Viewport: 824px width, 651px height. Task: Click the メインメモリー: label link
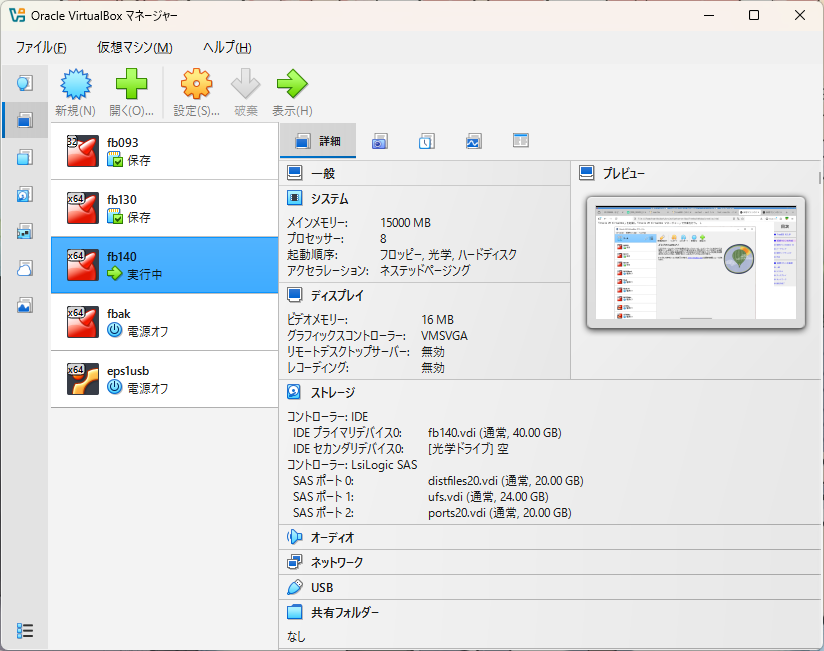point(317,223)
